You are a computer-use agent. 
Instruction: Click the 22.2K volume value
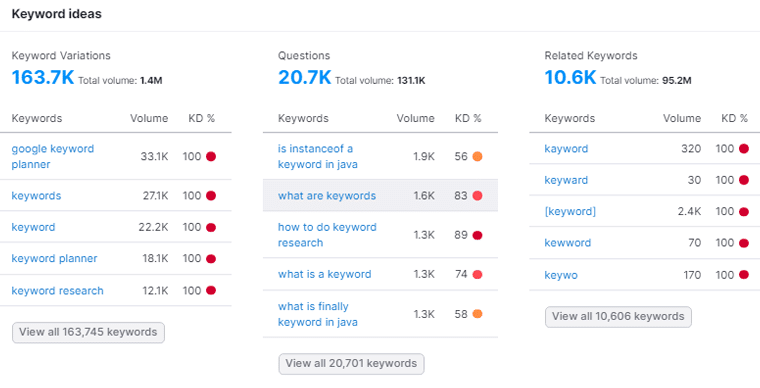tap(153, 227)
